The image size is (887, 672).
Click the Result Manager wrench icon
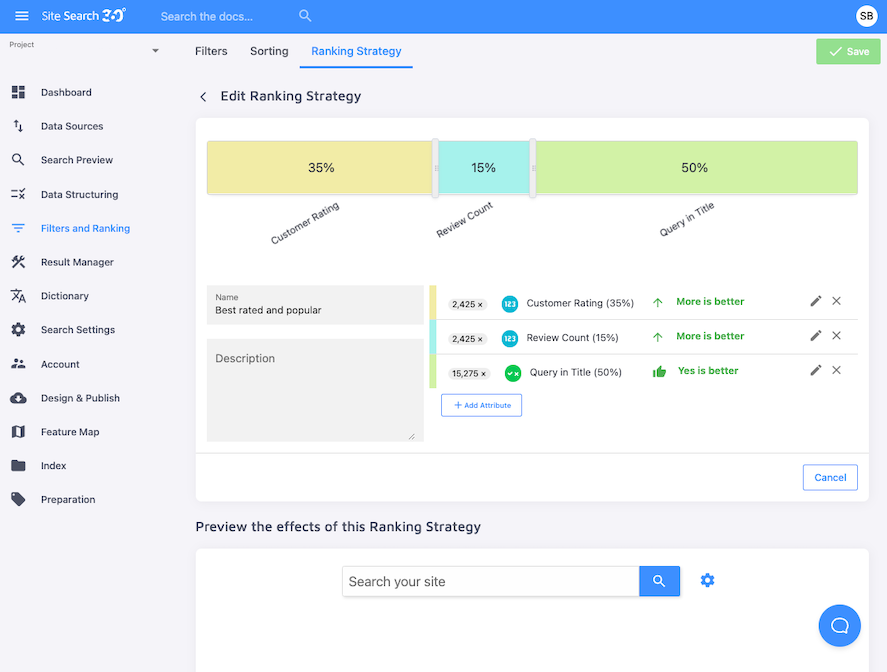tap(18, 262)
